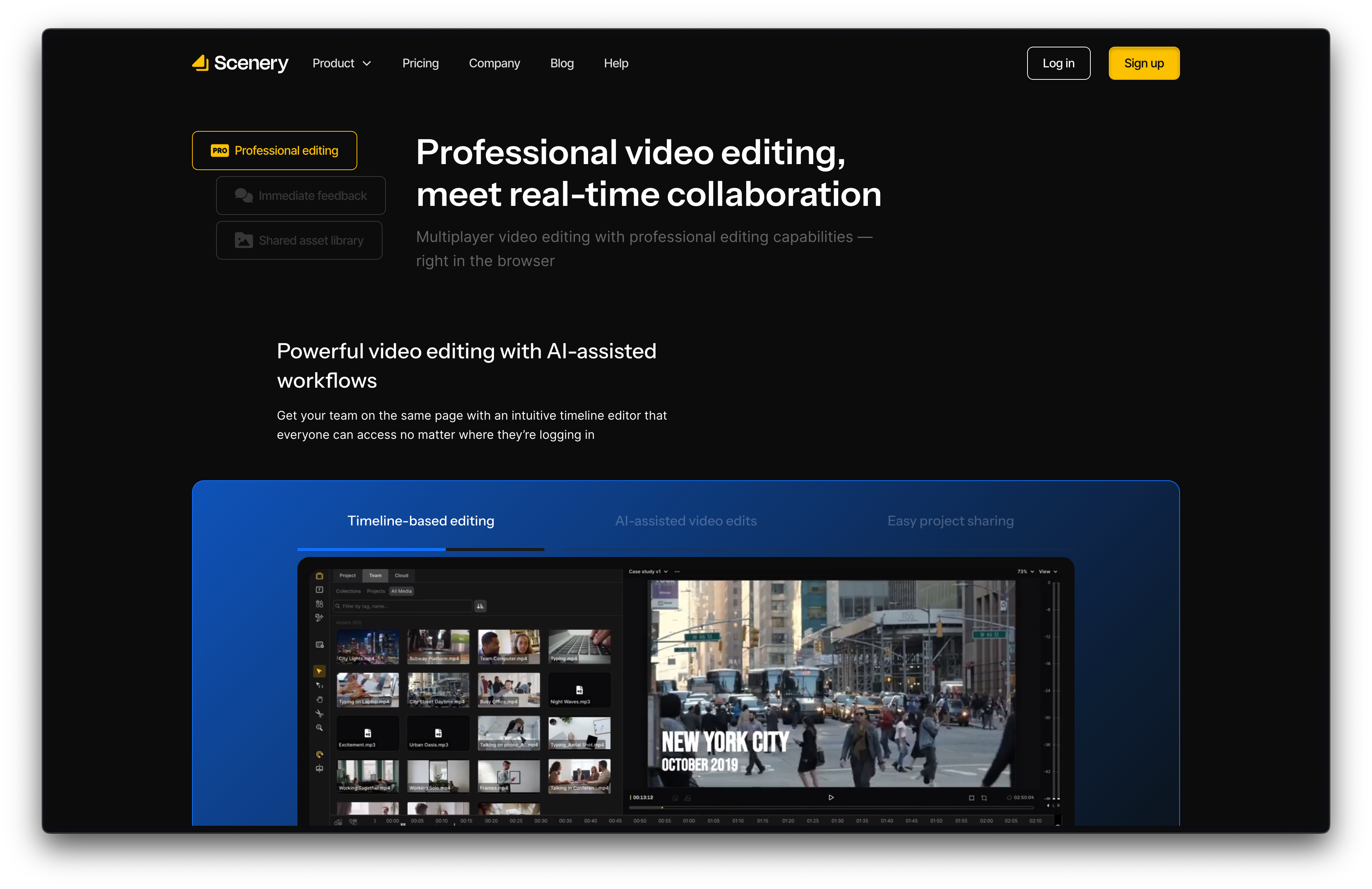Screen dimensions: 1372x889
Task: Toggle the yellow magnet snapping icon
Action: [319, 754]
